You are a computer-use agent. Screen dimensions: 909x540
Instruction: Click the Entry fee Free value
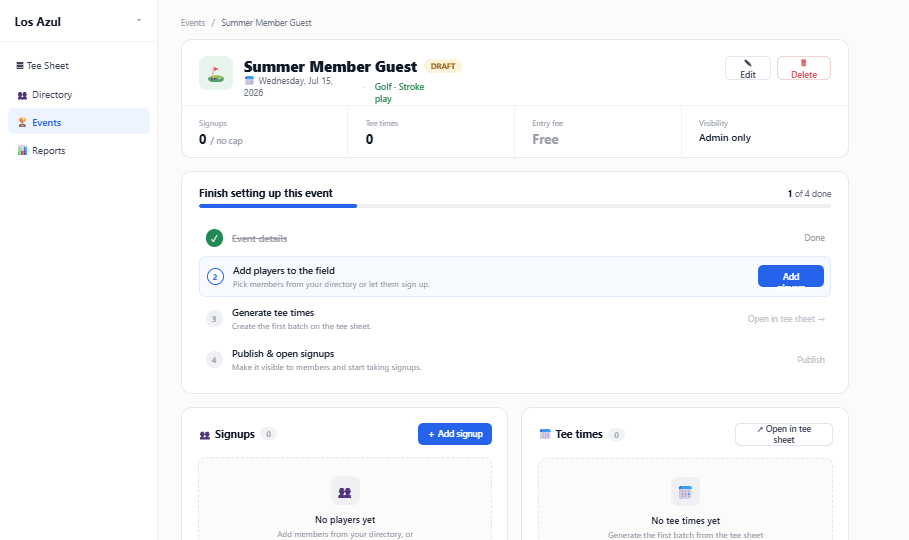[545, 139]
